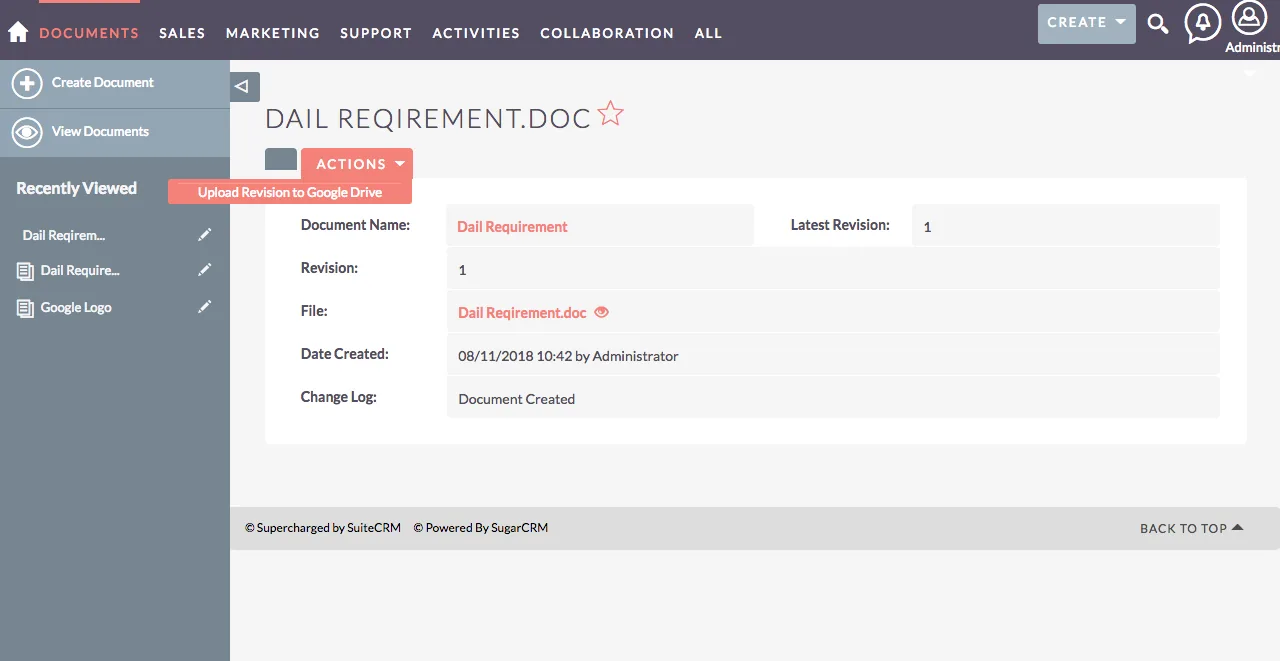Open the SUPPORT menu
This screenshot has width=1280, height=661.
pos(376,33)
